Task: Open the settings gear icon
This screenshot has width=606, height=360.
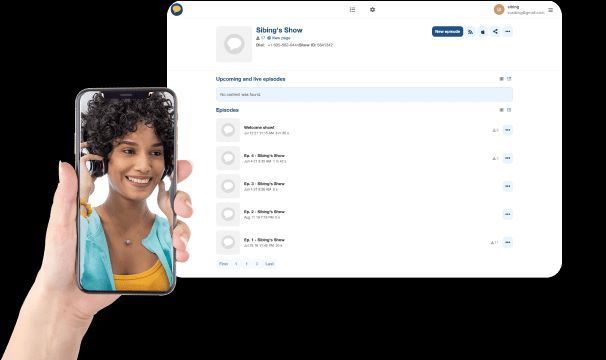Action: click(x=372, y=9)
